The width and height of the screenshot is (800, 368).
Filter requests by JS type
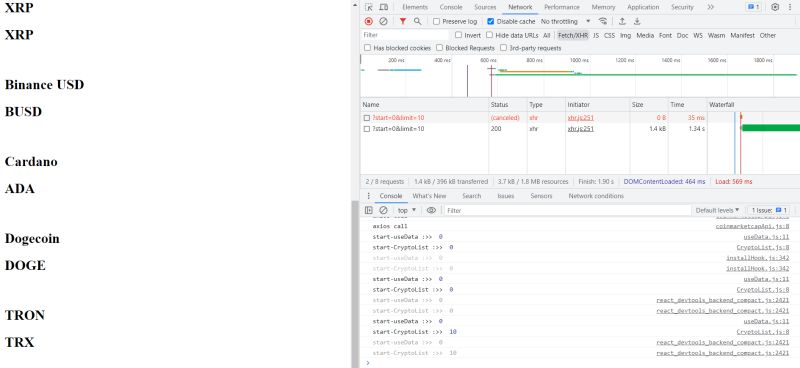tap(596, 35)
